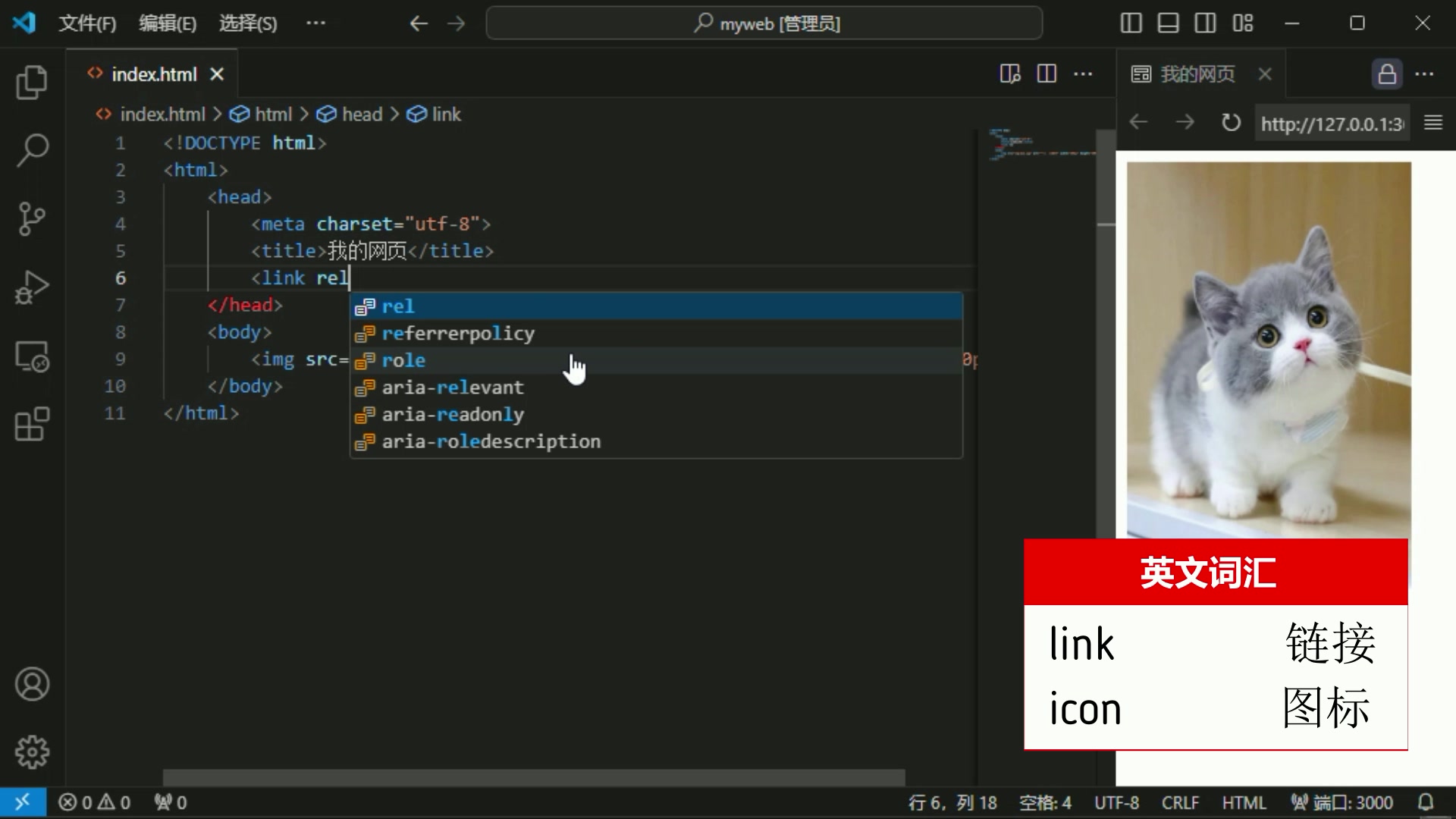
Task: Open Source Control view
Action: pyautogui.click(x=32, y=219)
